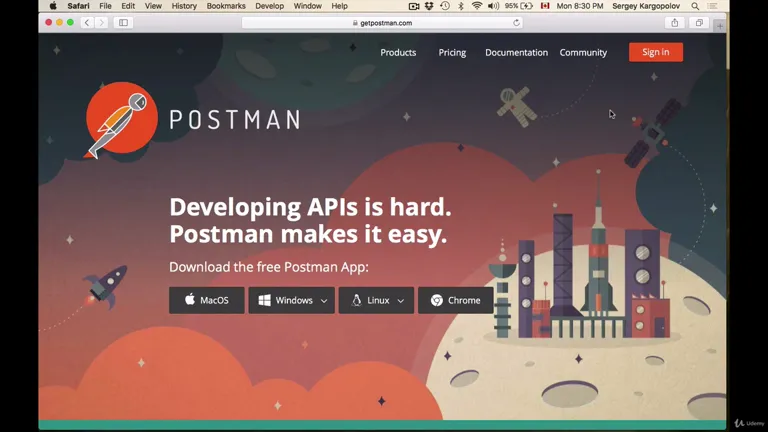The height and width of the screenshot is (432, 768).
Task: Click the battery status icon
Action: 527,6
